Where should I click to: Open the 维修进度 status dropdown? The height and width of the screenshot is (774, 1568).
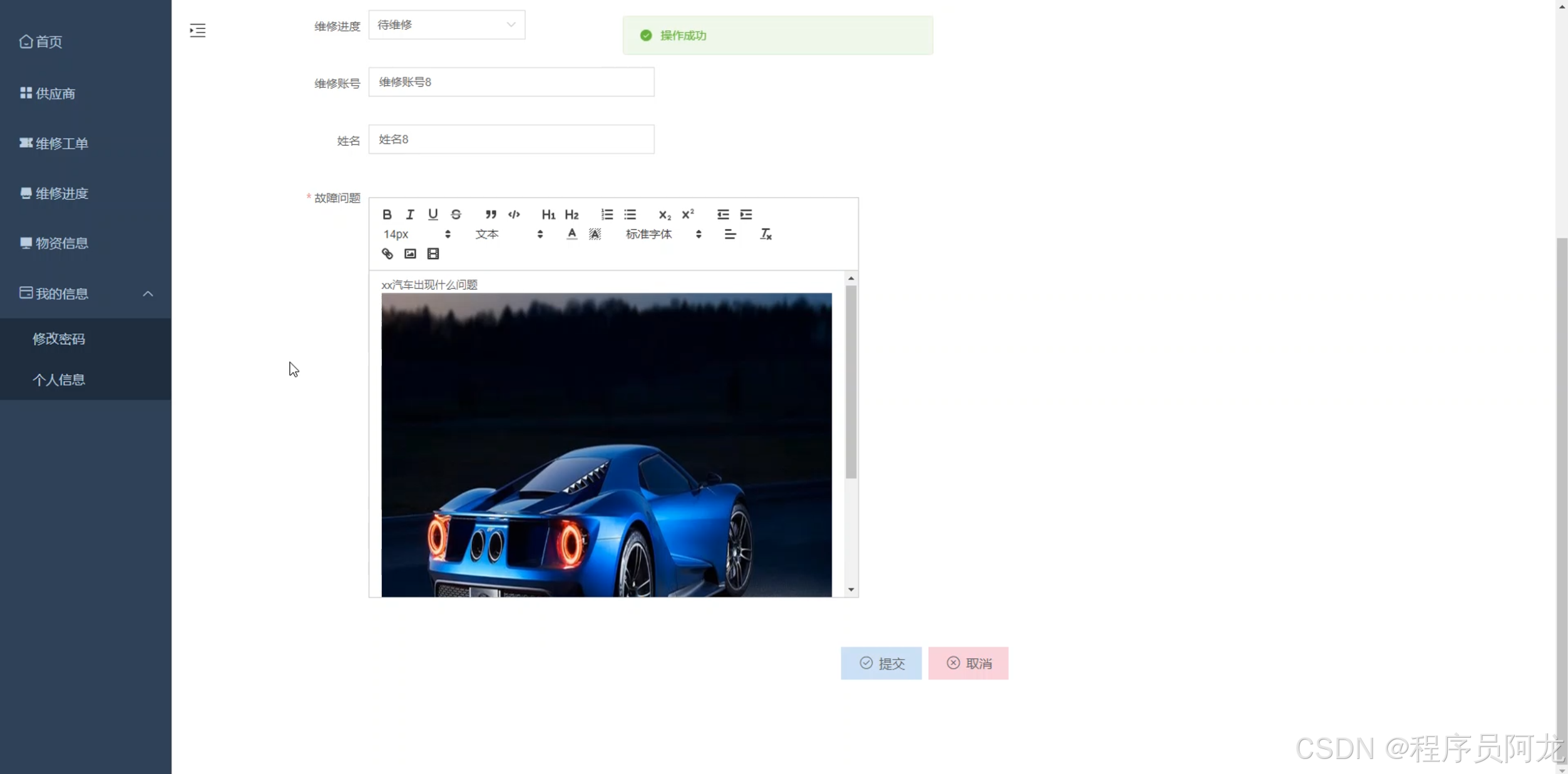click(446, 25)
